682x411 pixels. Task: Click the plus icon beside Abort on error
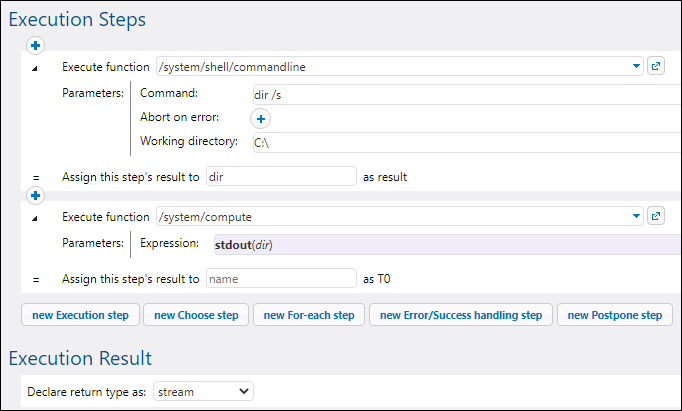pos(260,118)
